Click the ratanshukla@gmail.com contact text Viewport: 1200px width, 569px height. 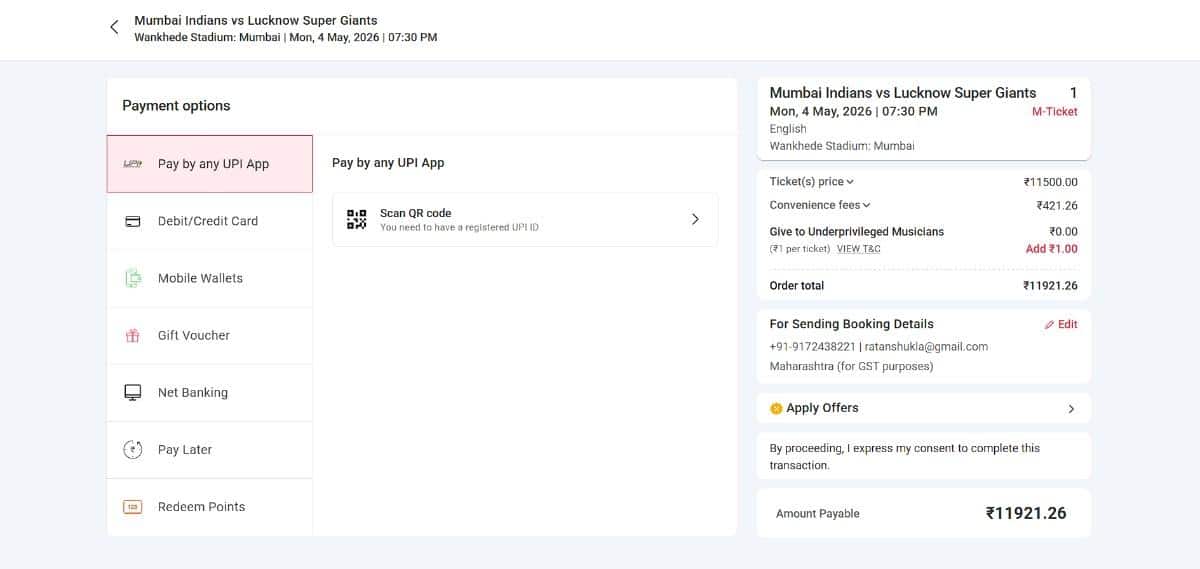[926, 347]
